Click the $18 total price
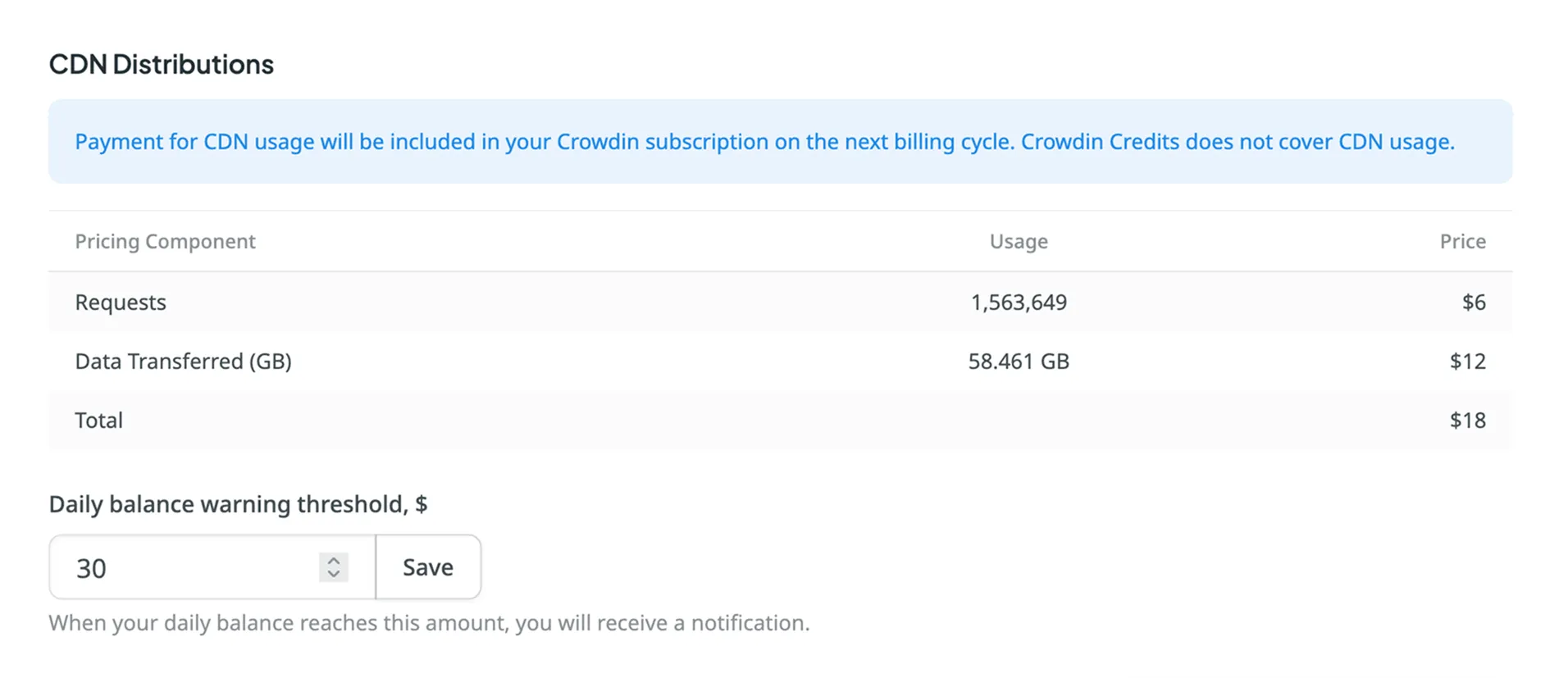This screenshot has height=678, width=1568. (1470, 420)
